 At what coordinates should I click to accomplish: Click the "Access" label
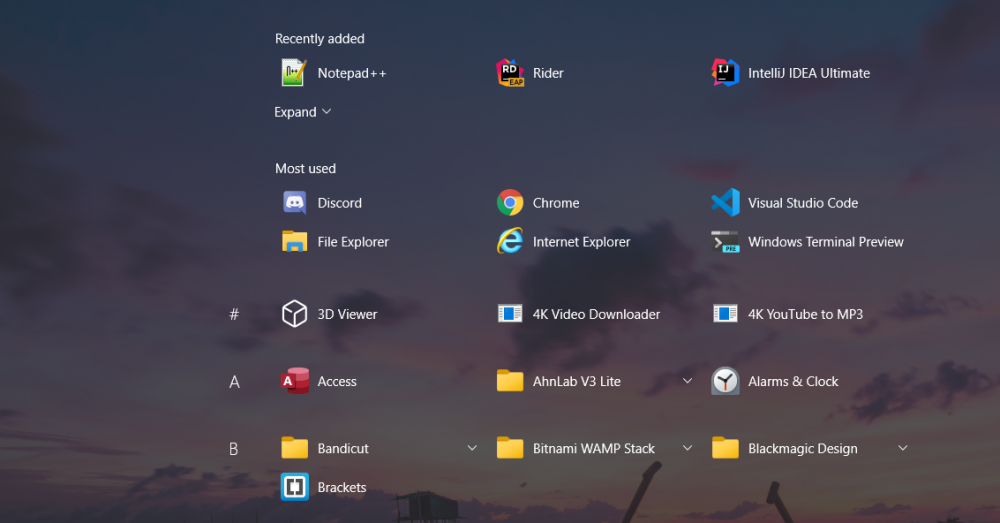click(x=337, y=381)
